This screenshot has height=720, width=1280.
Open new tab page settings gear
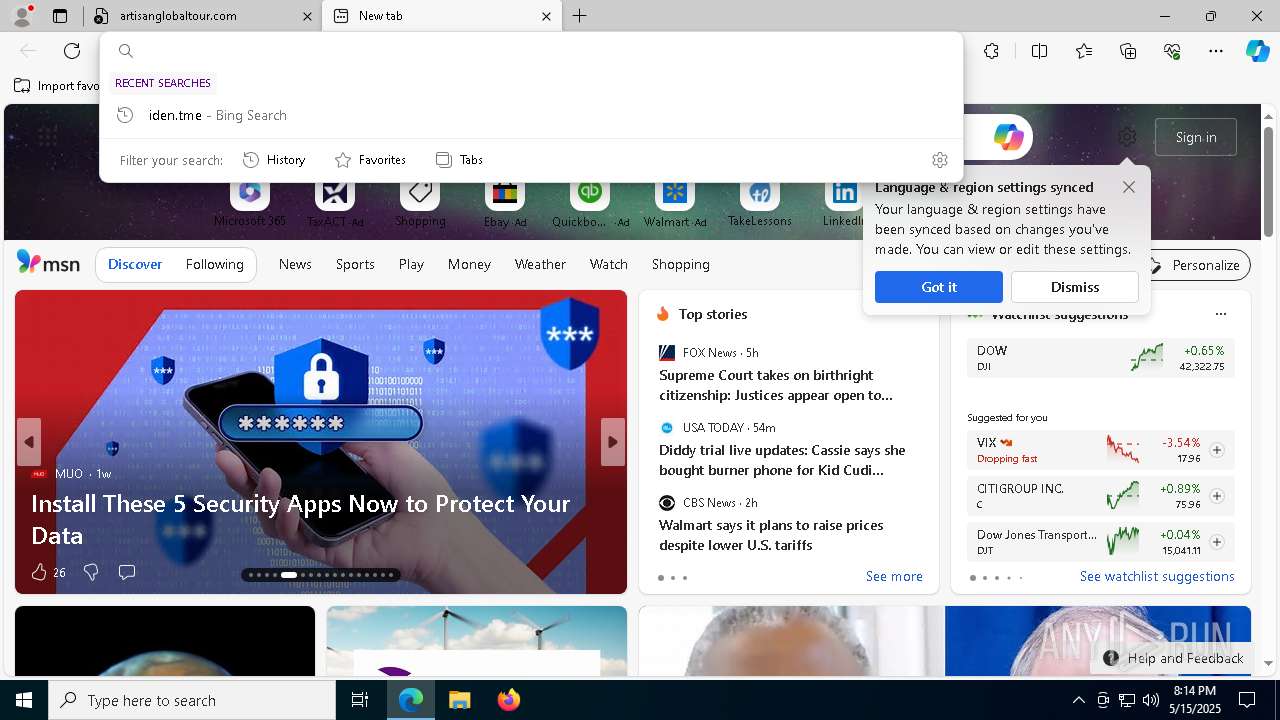point(1127,137)
